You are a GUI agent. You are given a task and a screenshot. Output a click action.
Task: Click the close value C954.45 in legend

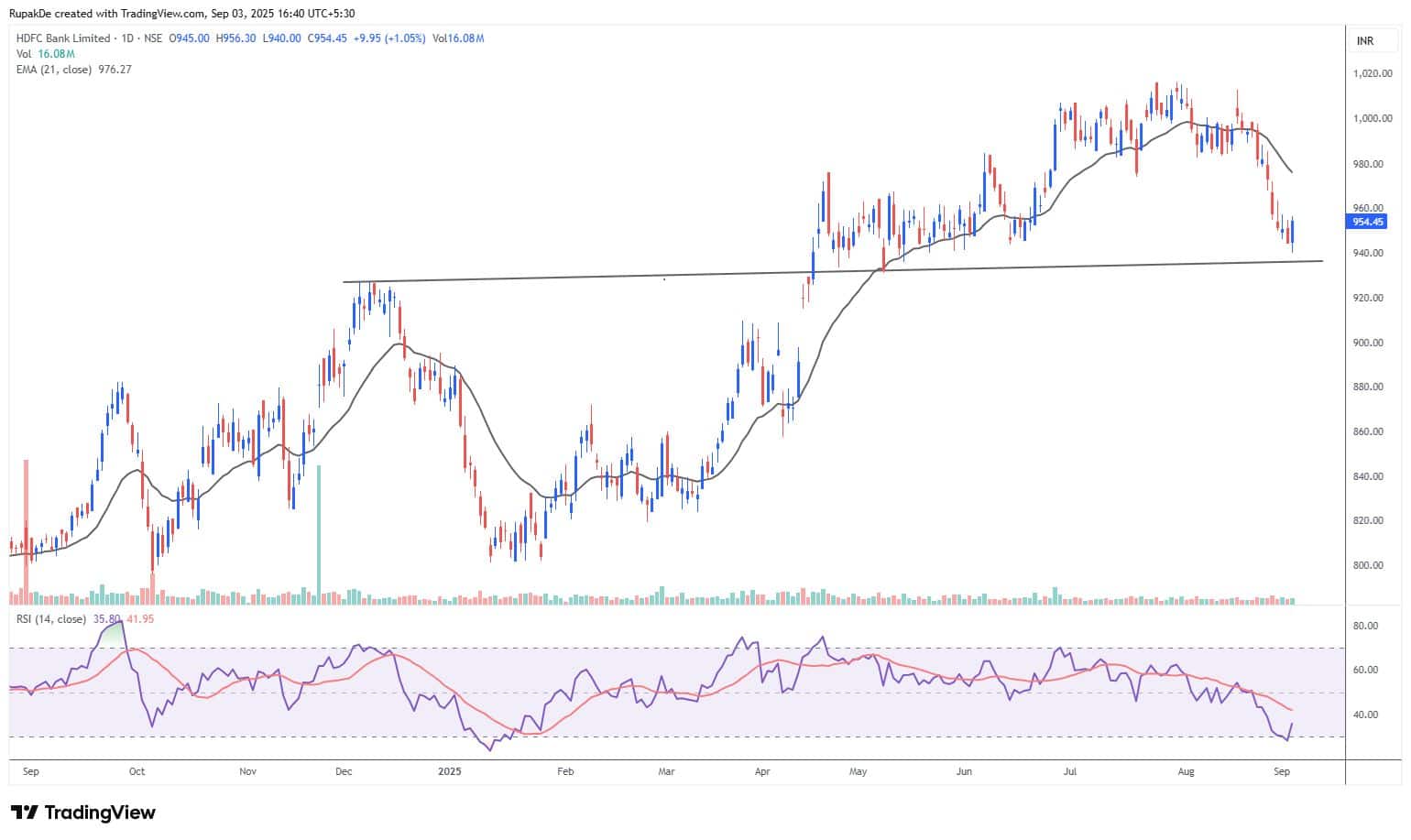coord(327,38)
